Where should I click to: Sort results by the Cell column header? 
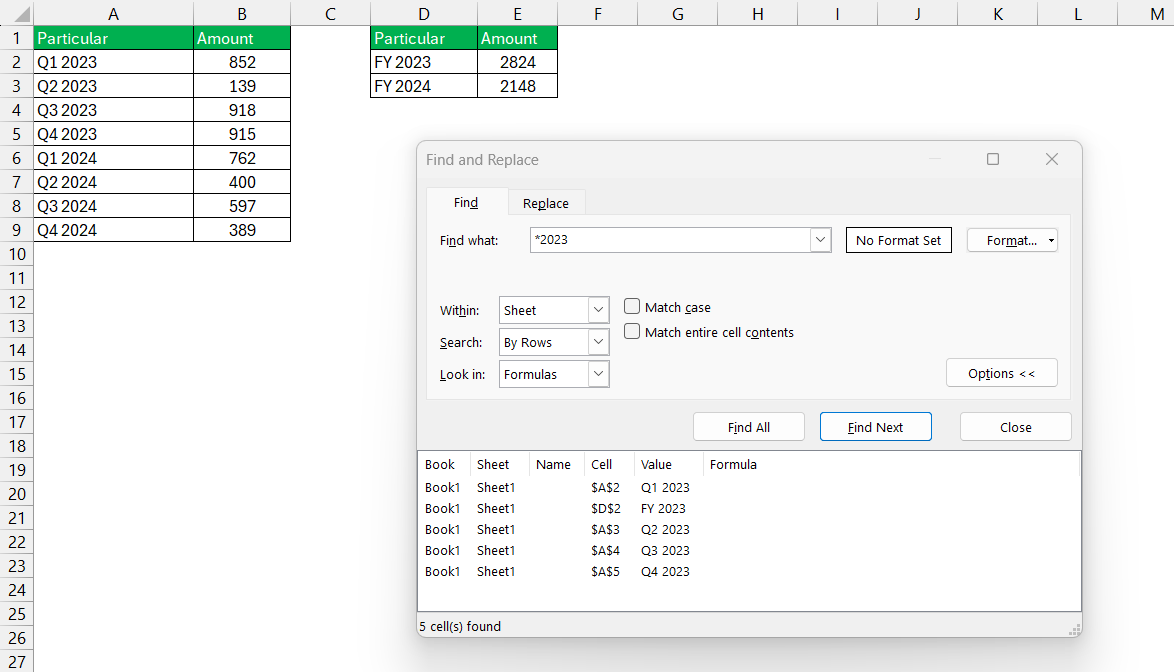click(x=608, y=465)
